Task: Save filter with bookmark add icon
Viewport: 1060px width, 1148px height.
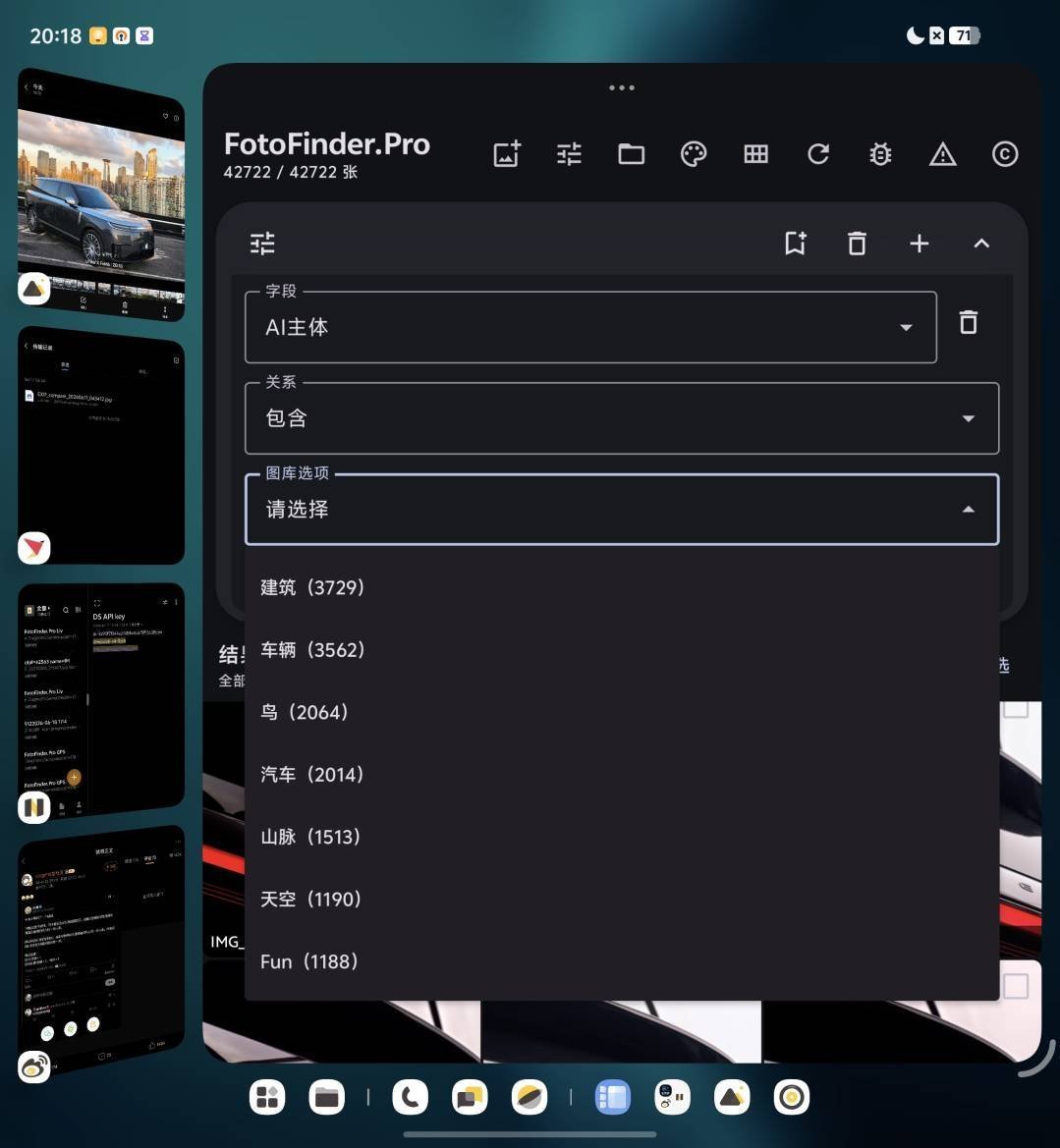Action: [x=795, y=244]
